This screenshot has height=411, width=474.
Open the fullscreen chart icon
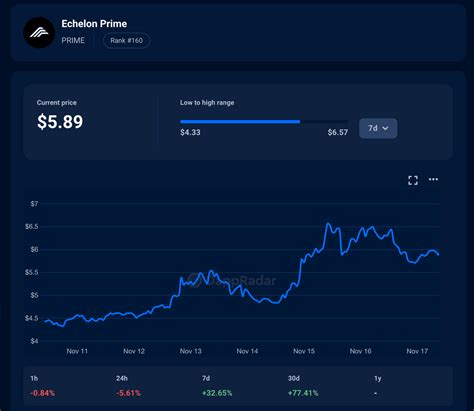[413, 180]
